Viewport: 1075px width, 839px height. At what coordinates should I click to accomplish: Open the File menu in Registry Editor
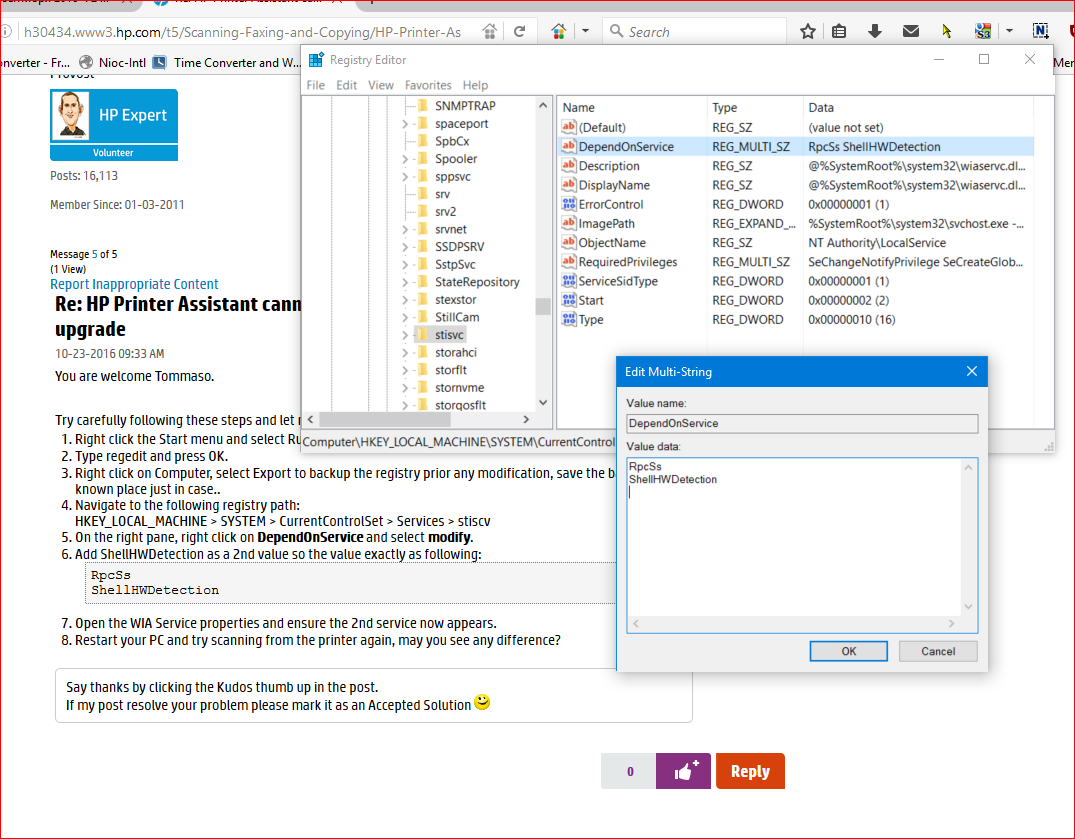[x=315, y=85]
